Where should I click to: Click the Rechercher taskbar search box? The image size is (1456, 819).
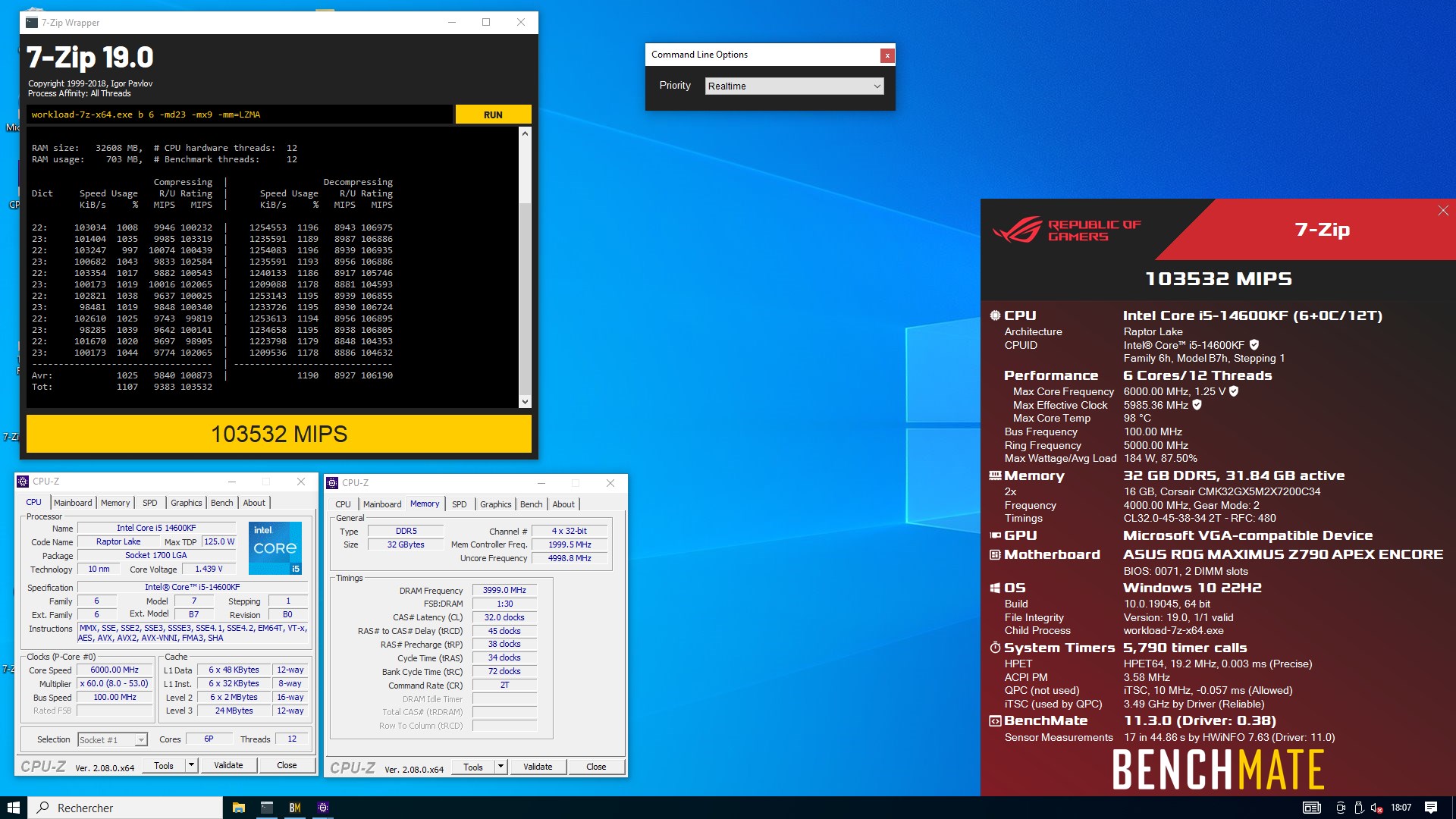pos(126,808)
